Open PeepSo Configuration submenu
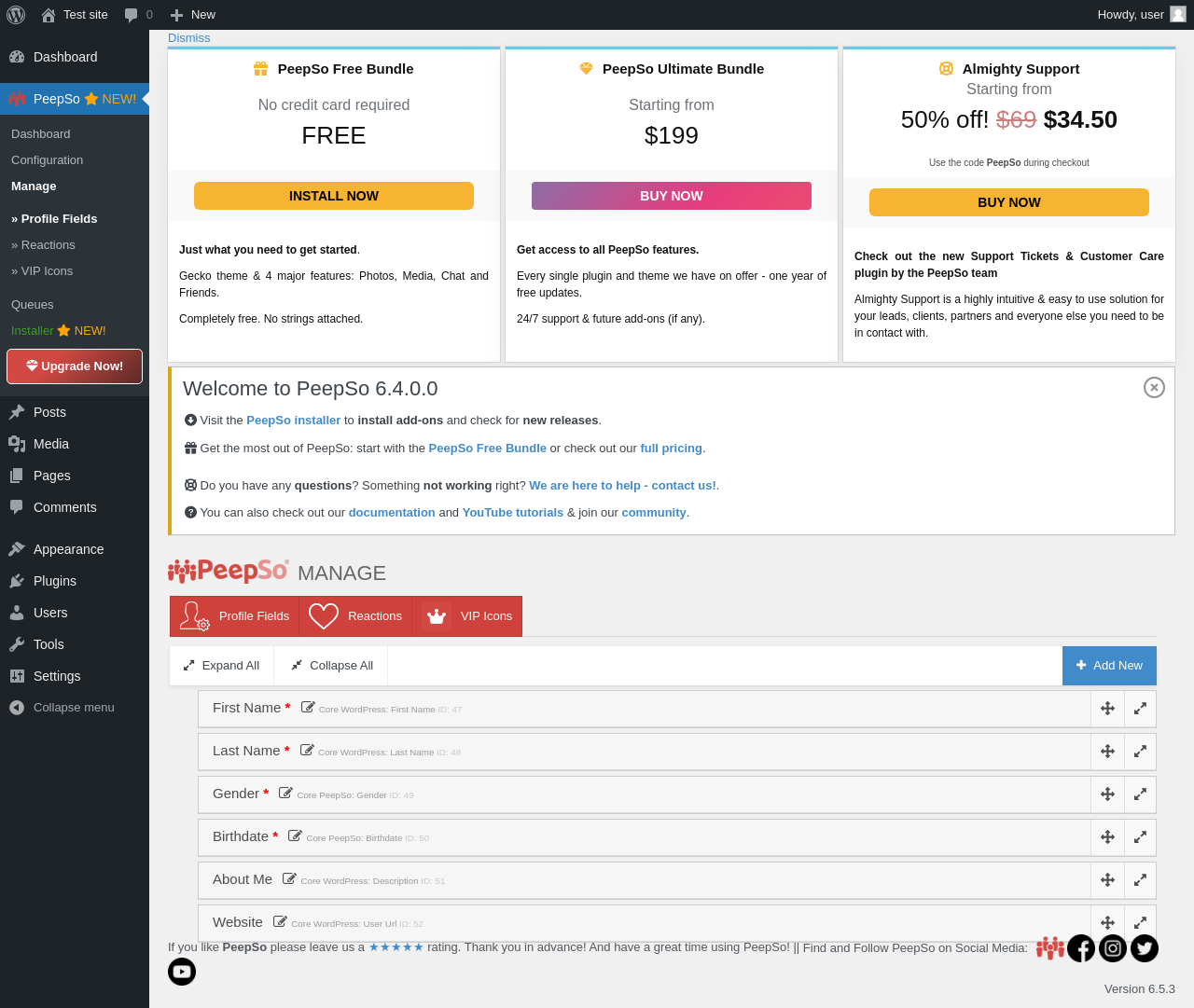 [x=47, y=160]
